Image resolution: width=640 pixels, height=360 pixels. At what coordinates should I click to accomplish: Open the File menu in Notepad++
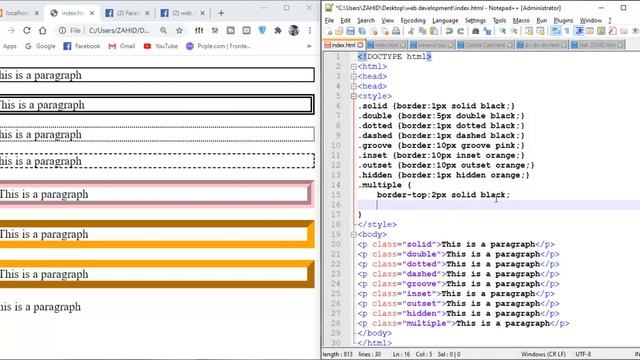coord(329,20)
